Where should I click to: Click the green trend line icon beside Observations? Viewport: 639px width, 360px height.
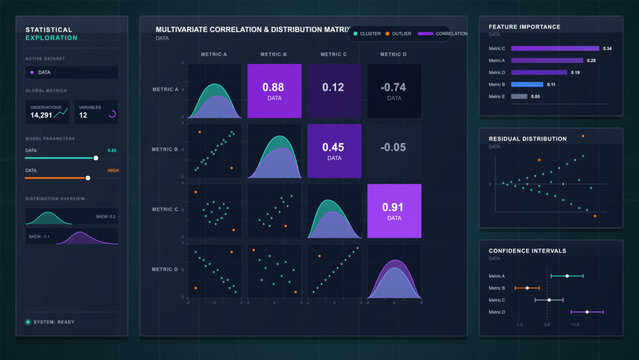pyautogui.click(x=61, y=113)
